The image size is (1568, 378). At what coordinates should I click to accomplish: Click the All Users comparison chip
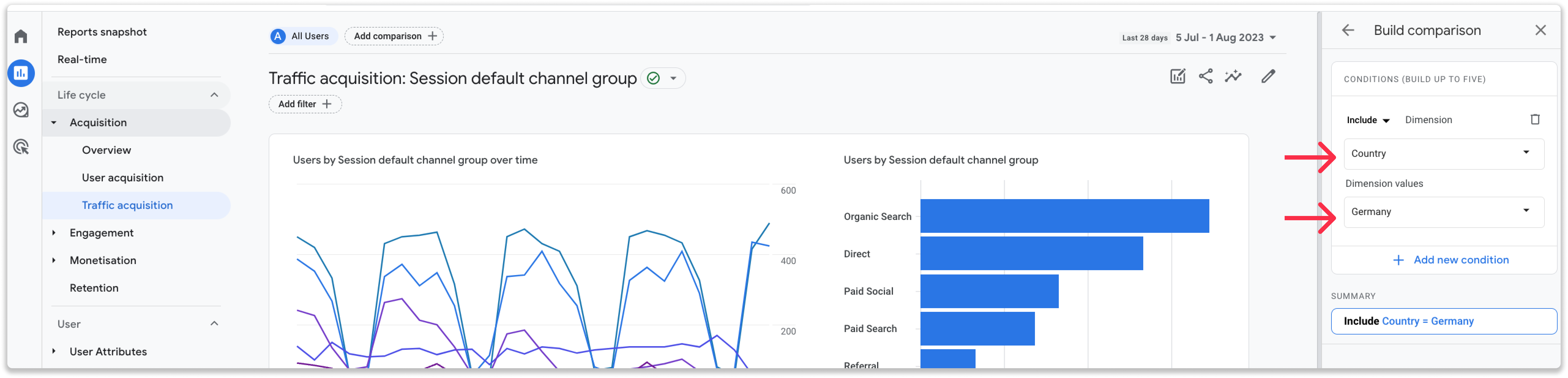coord(303,36)
